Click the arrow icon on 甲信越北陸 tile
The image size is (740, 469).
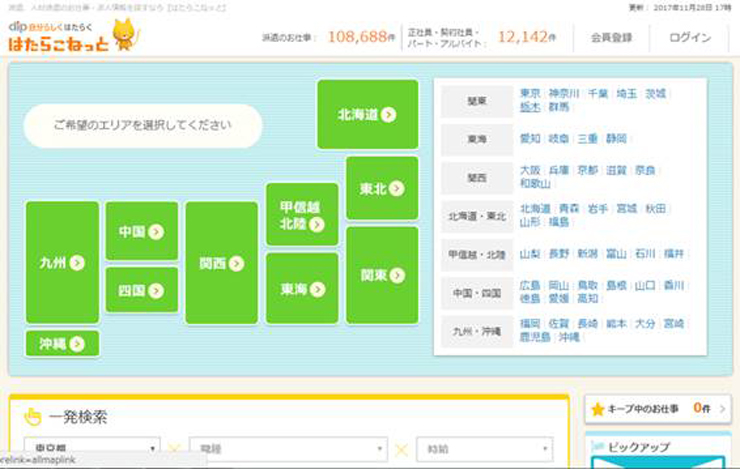click(317, 225)
